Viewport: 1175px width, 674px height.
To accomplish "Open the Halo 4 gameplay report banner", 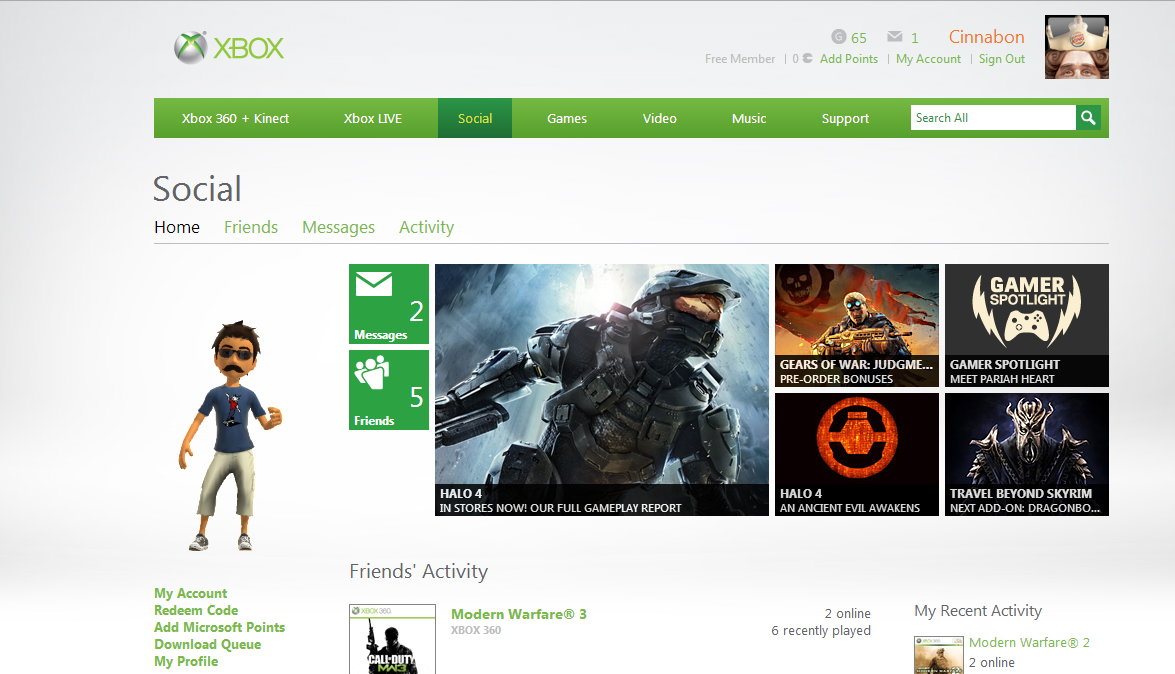I will tap(602, 390).
